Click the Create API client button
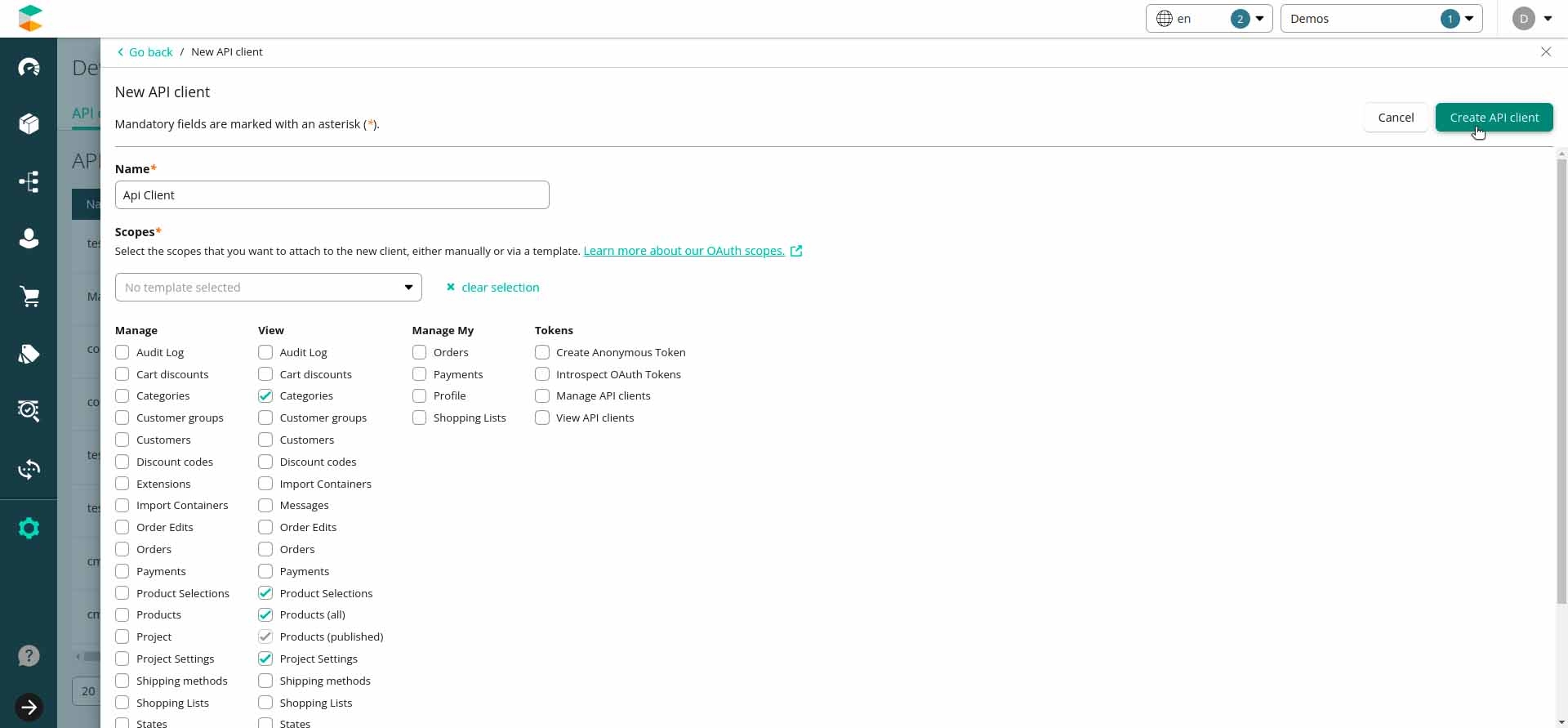1568x728 pixels. (1494, 118)
